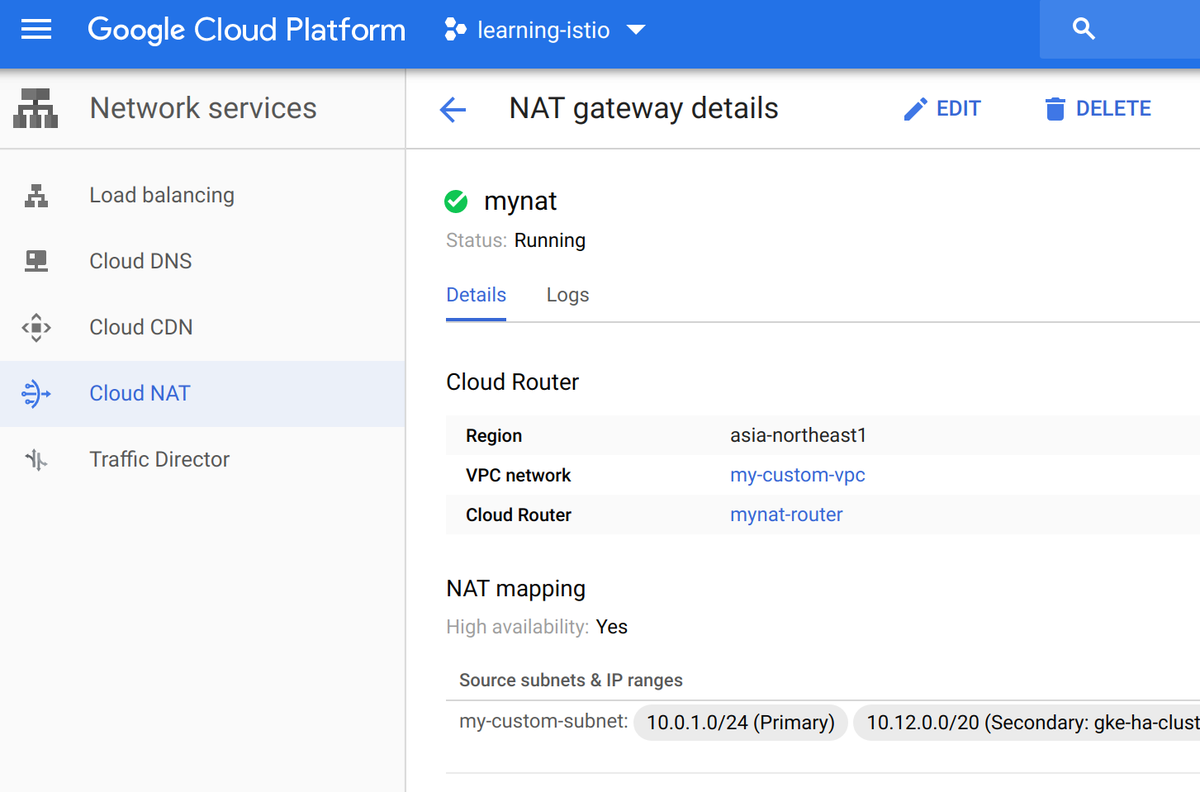Click the Running status value
The height and width of the screenshot is (792, 1200).
(550, 240)
